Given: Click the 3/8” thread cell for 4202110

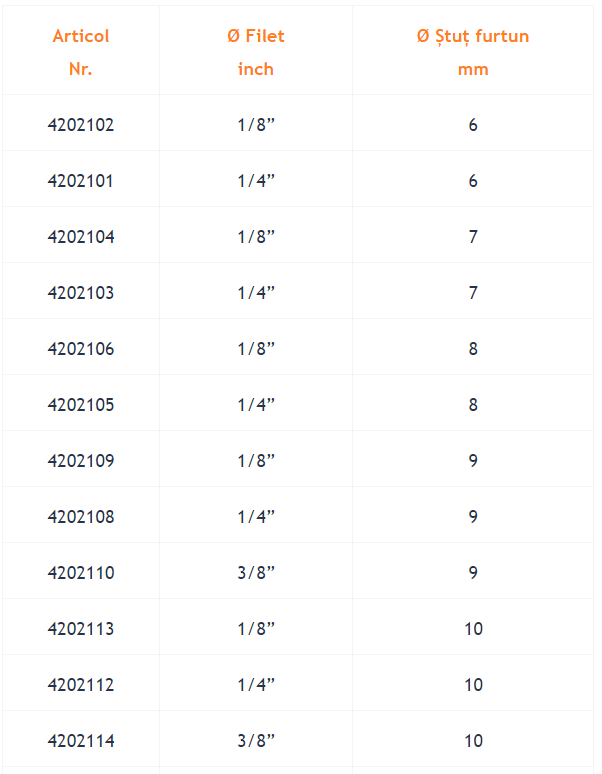Looking at the screenshot, I should (256, 573).
